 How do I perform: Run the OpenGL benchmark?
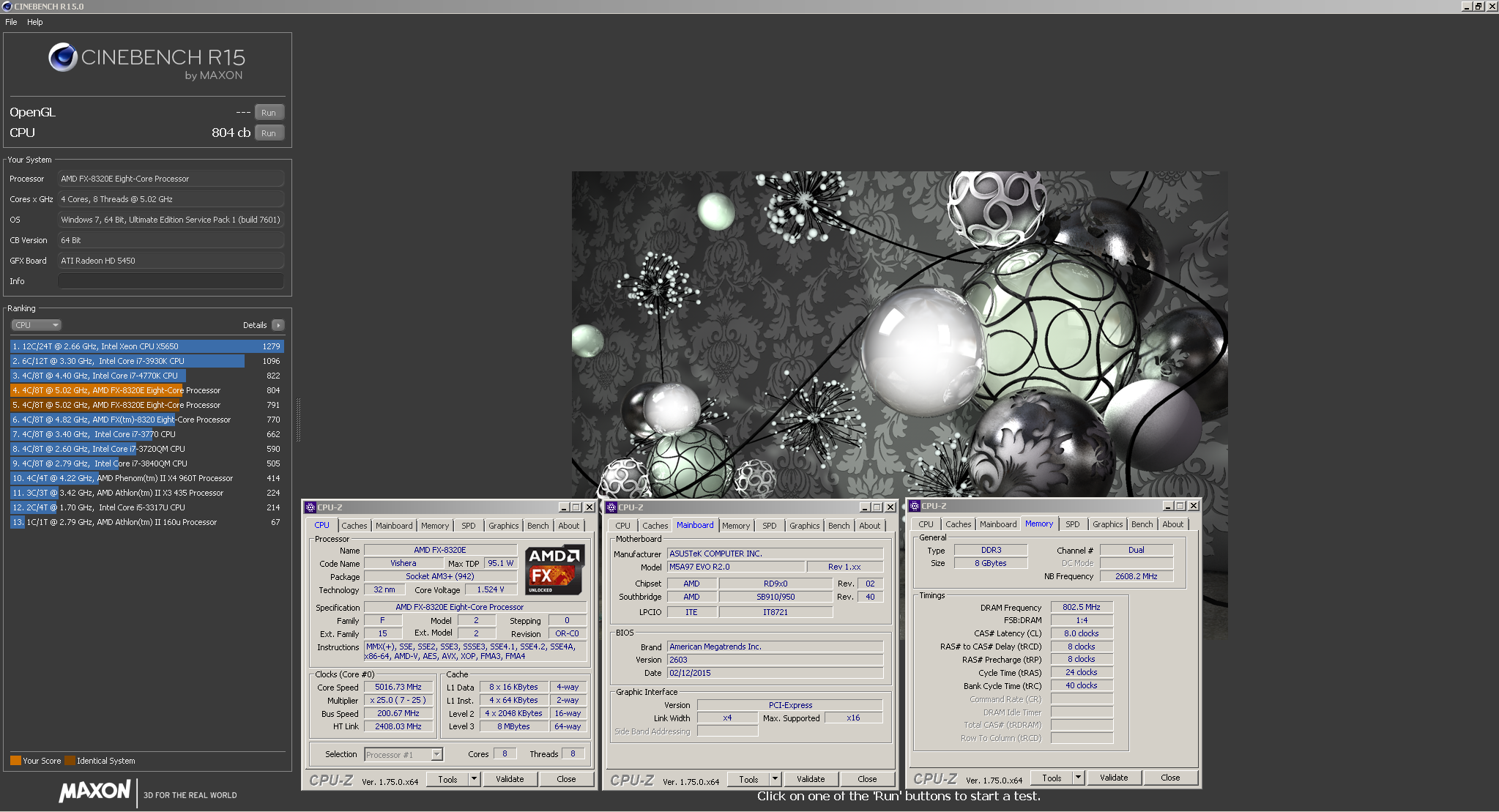coord(269,112)
